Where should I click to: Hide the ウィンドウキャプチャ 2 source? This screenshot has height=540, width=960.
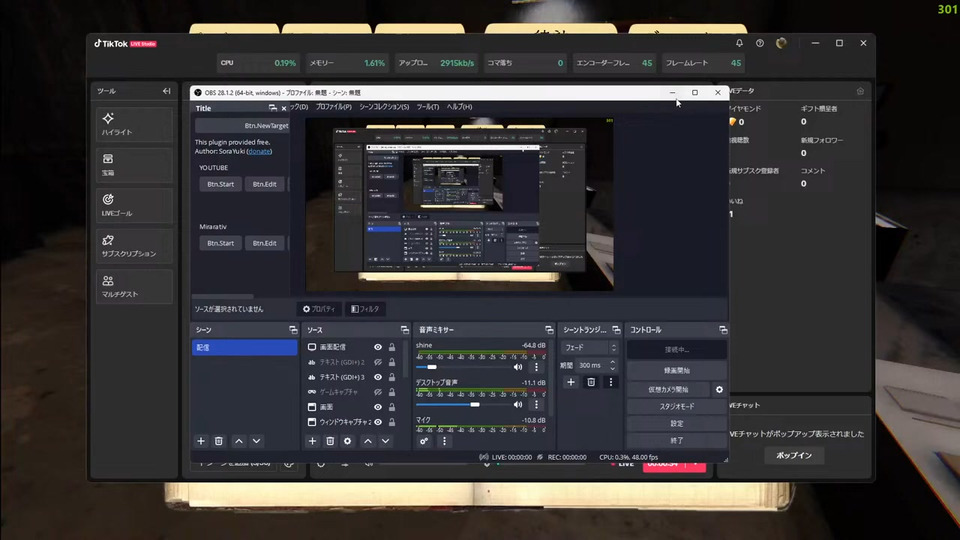click(x=378, y=422)
